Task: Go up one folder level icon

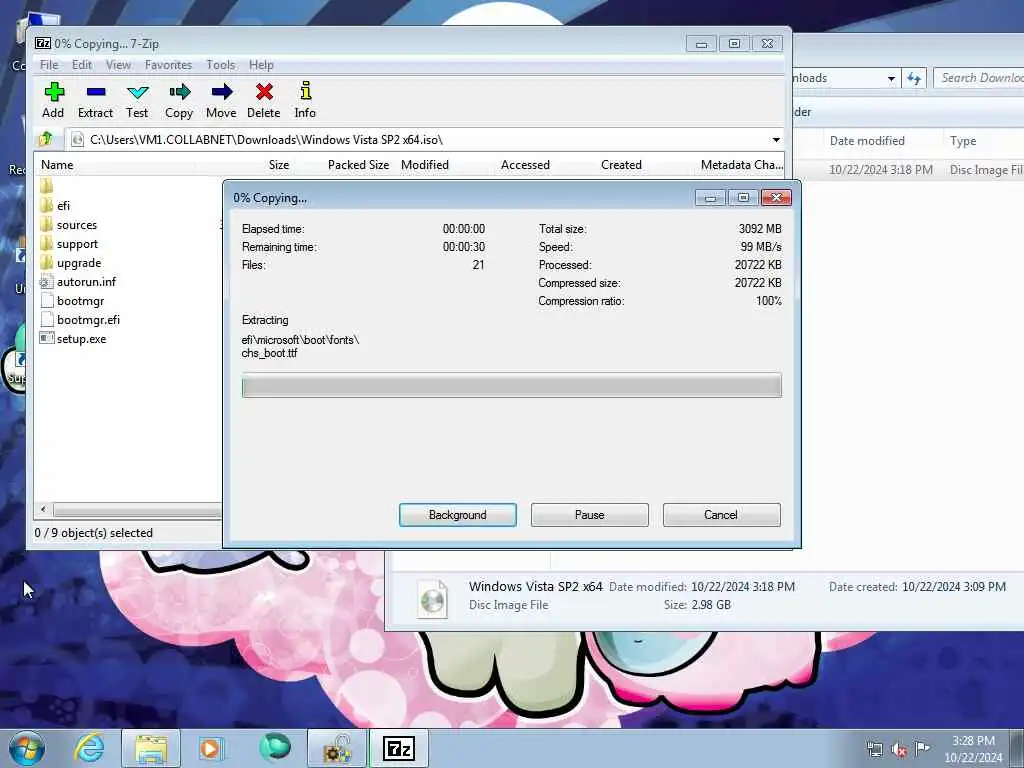Action: click(46, 139)
